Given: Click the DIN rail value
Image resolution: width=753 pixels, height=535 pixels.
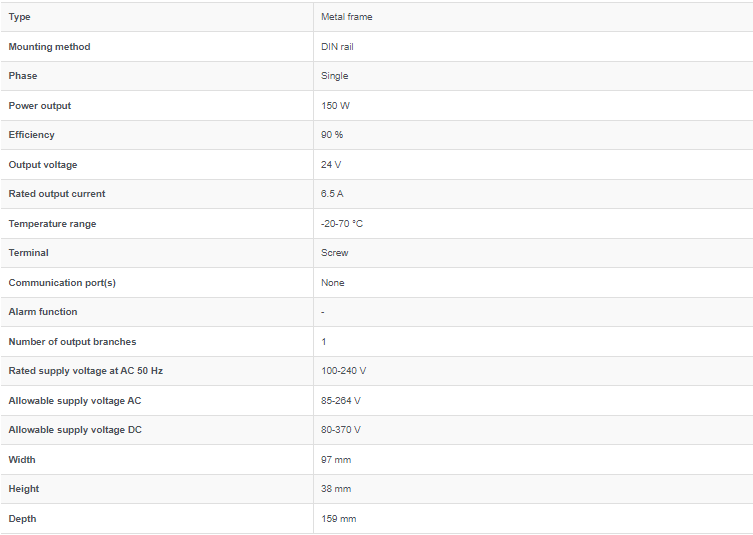Looking at the screenshot, I should point(338,47).
